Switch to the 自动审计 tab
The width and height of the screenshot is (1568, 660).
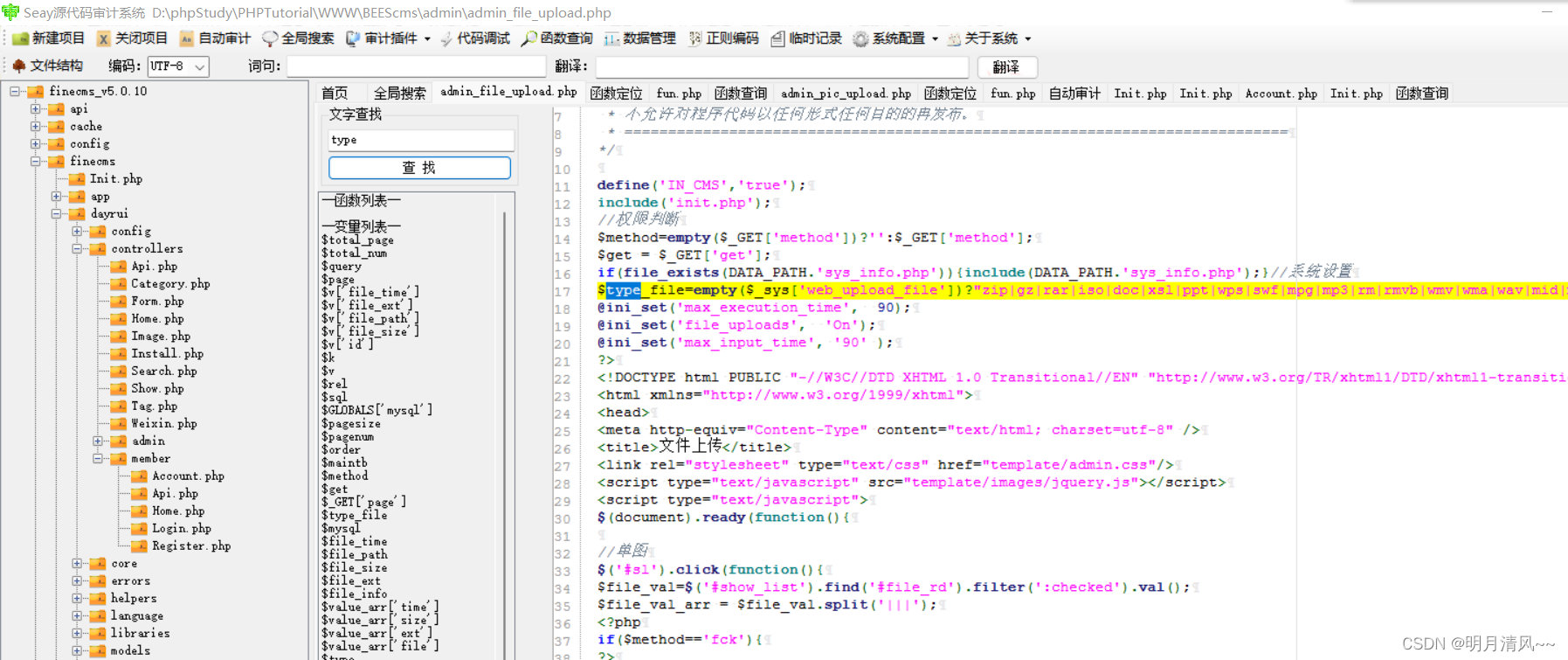(1074, 93)
